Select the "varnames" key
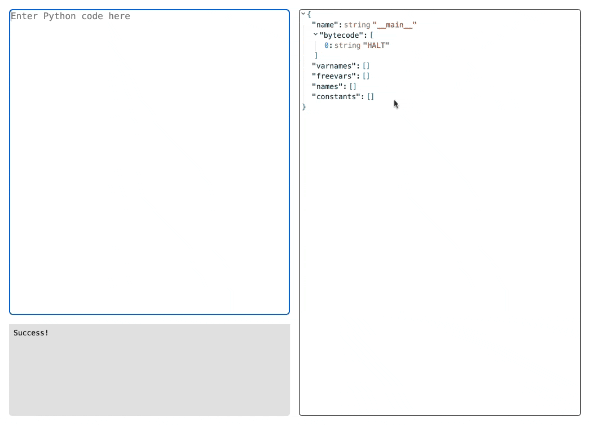Image resolution: width=590 pixels, height=425 pixels. (334, 66)
